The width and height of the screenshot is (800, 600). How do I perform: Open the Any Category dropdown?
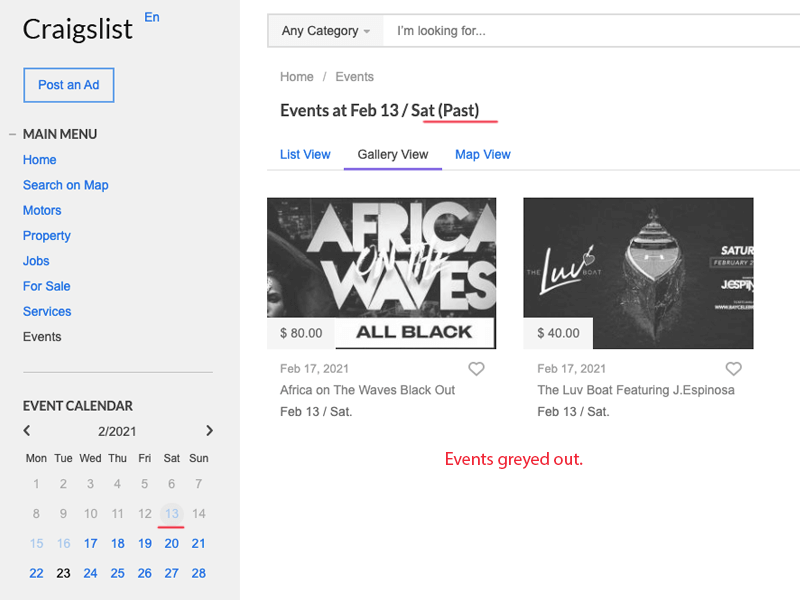(x=326, y=31)
